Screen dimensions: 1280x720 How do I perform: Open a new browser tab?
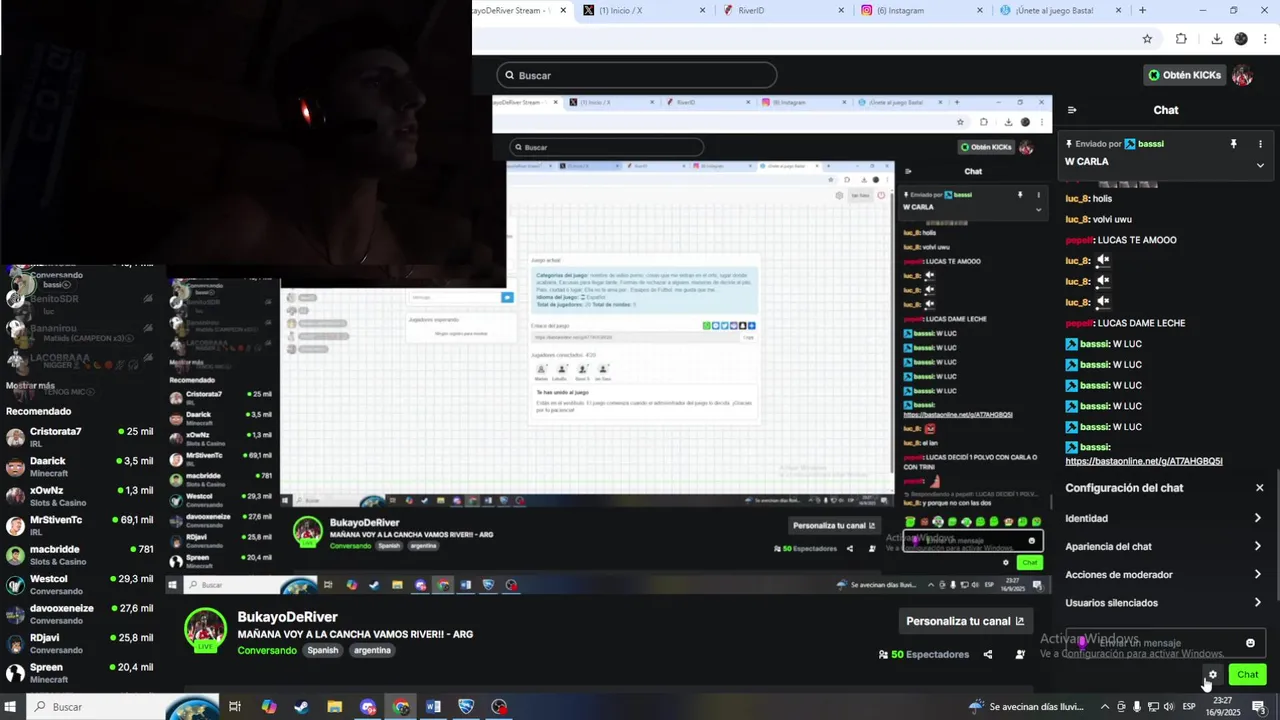click(x=1142, y=10)
